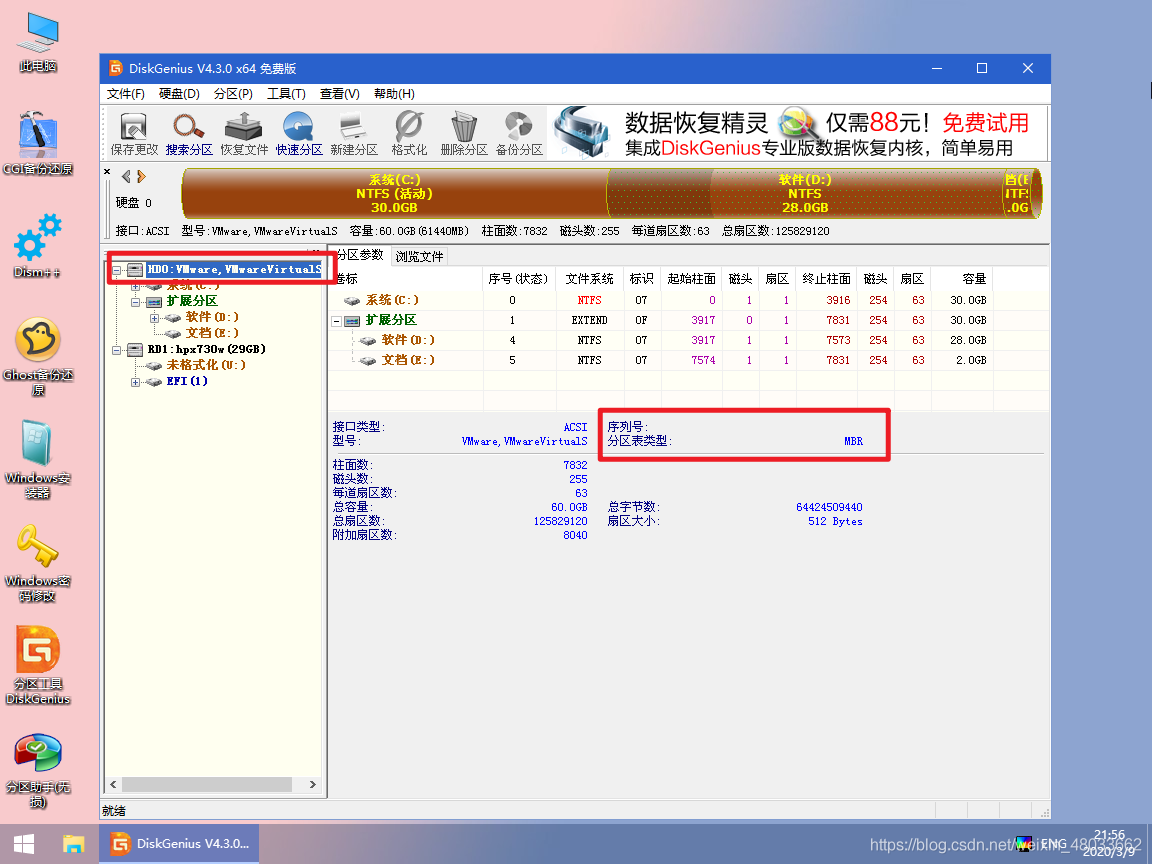Select the 软件(D:) row in partition table
Image resolution: width=1152 pixels, height=864 pixels.
(x=661, y=340)
